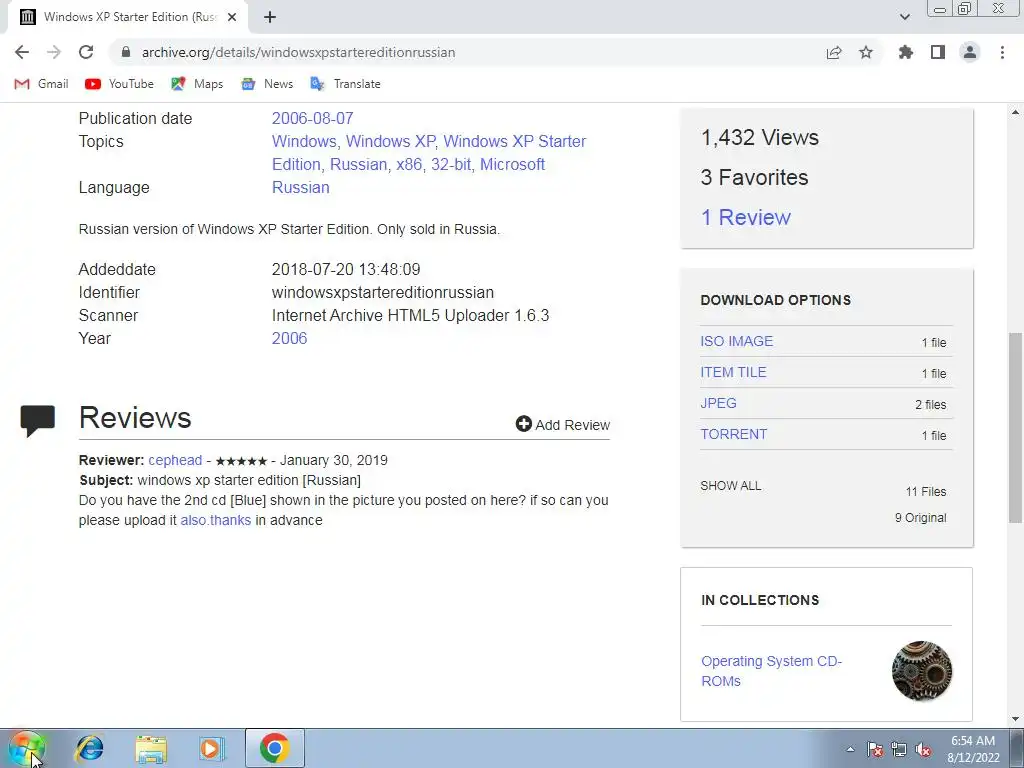This screenshot has width=1024, height=768.
Task: Open the Windows Start menu
Action: point(26,748)
